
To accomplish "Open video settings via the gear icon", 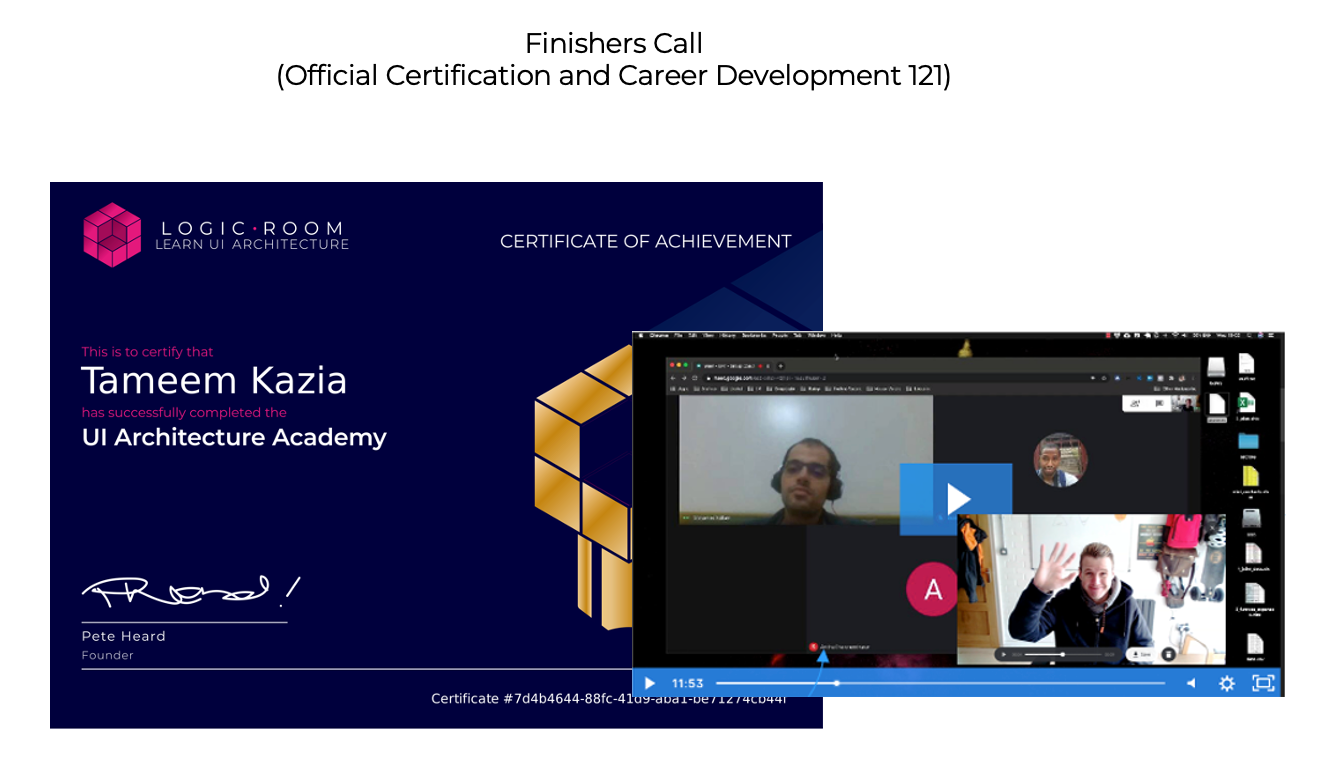I will [x=1226, y=683].
